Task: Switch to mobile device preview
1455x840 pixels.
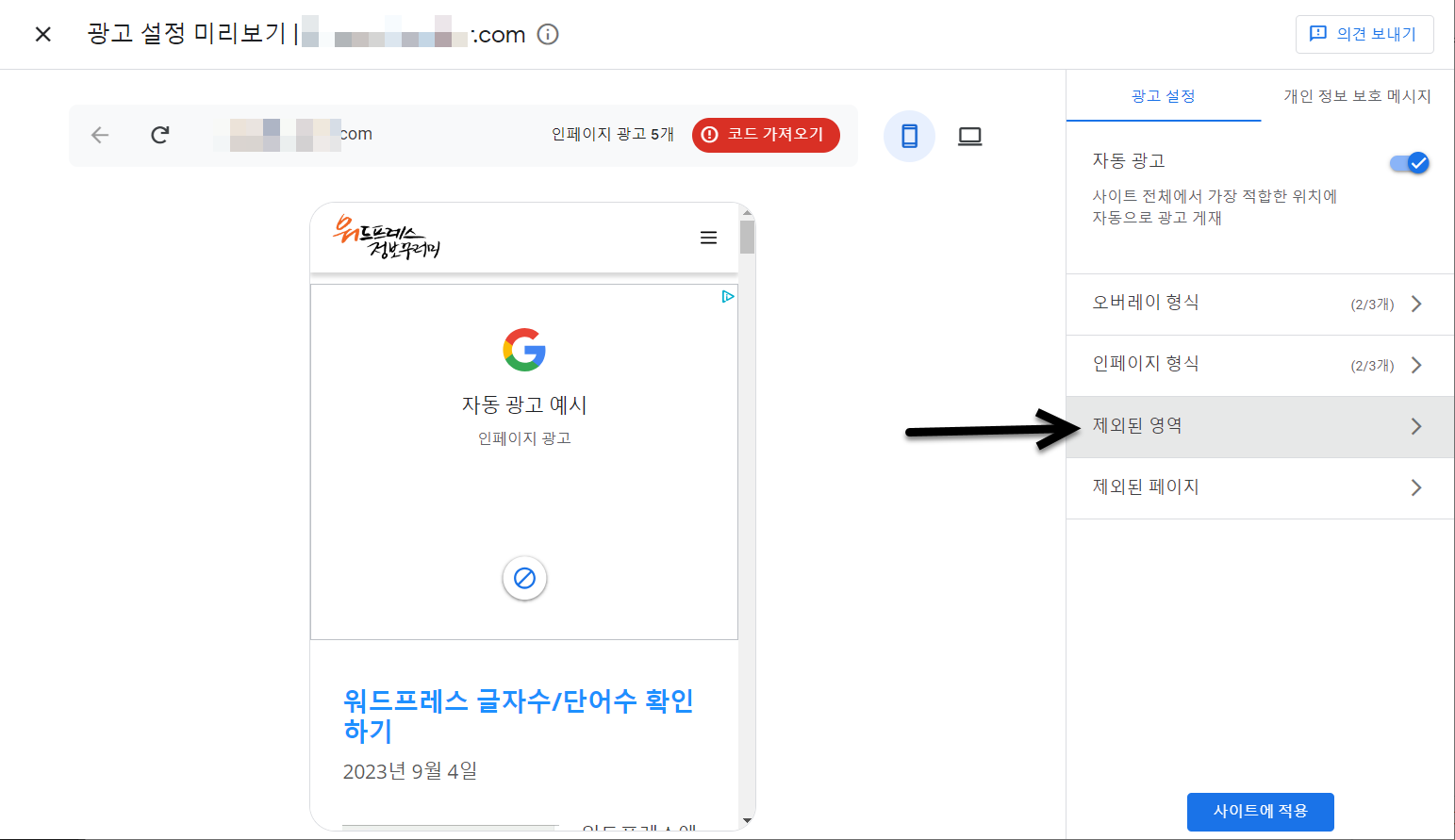Action: pyautogui.click(x=909, y=136)
